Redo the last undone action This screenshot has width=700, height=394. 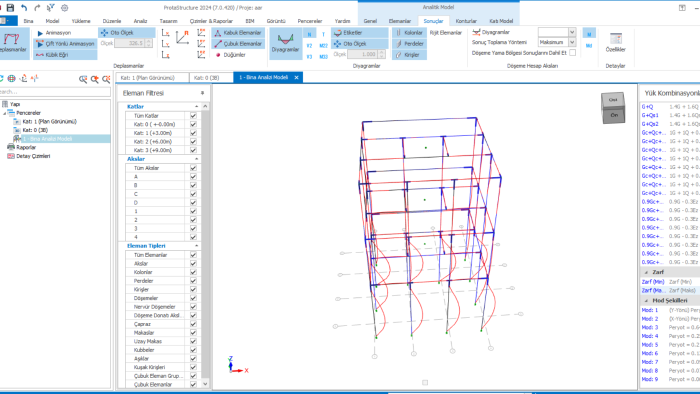[38, 8]
